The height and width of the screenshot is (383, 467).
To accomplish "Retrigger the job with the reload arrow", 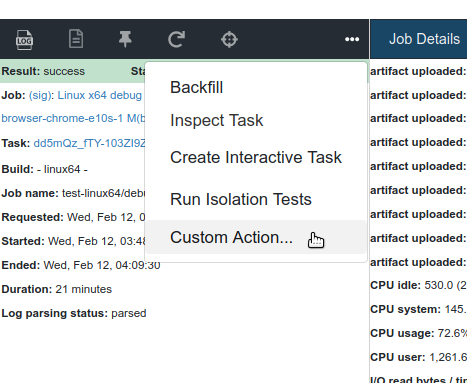I will pos(176,39).
